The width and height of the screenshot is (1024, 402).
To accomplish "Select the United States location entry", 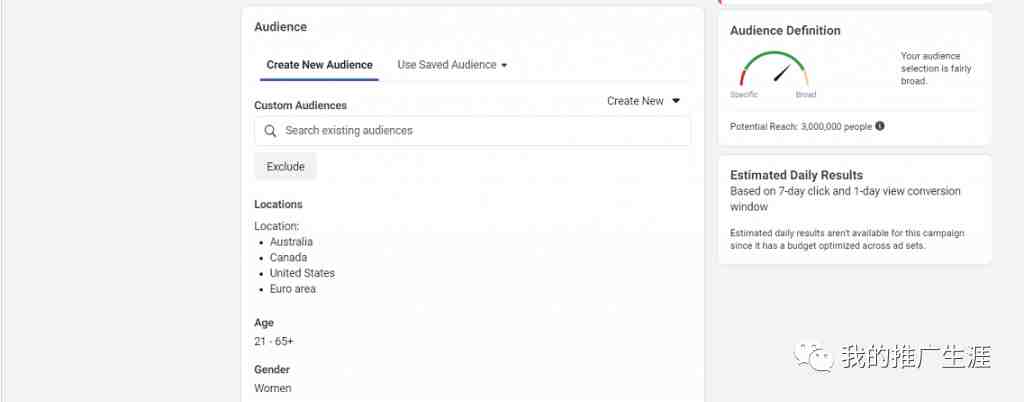I will [302, 273].
